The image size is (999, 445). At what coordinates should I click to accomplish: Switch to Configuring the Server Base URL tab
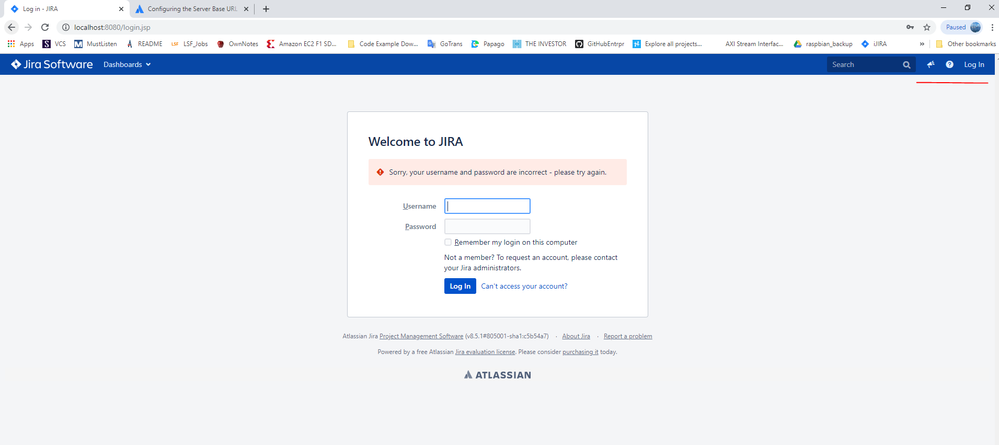[190, 9]
